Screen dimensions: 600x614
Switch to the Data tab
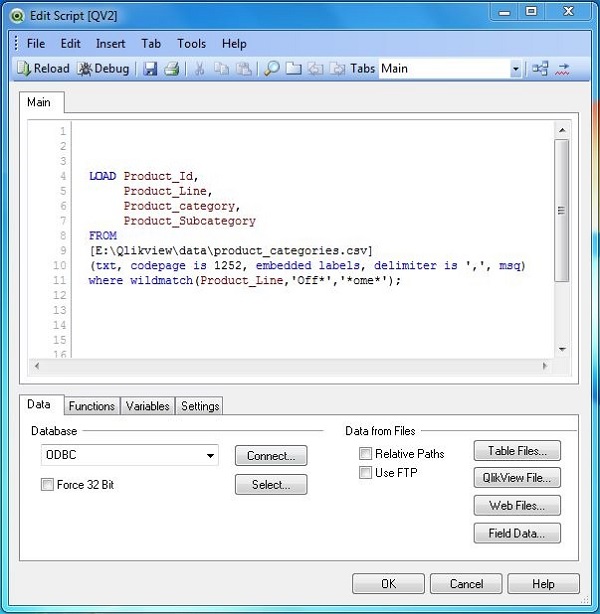(x=41, y=404)
